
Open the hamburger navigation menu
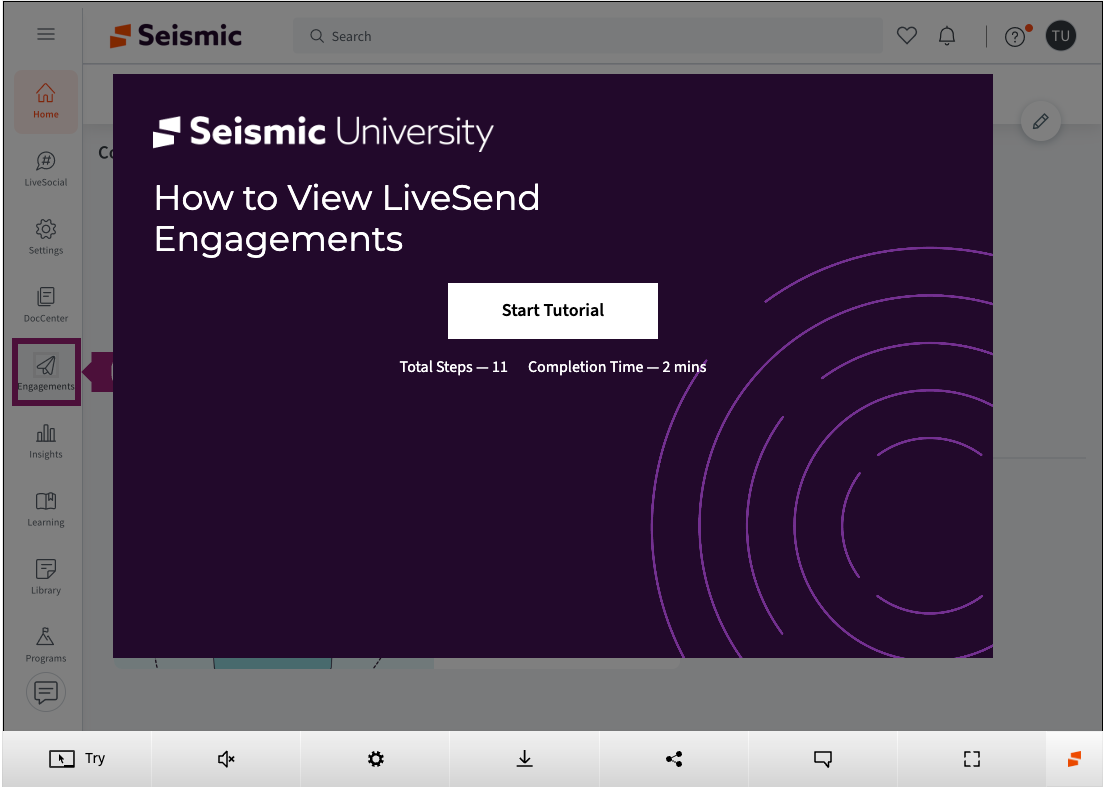46,34
